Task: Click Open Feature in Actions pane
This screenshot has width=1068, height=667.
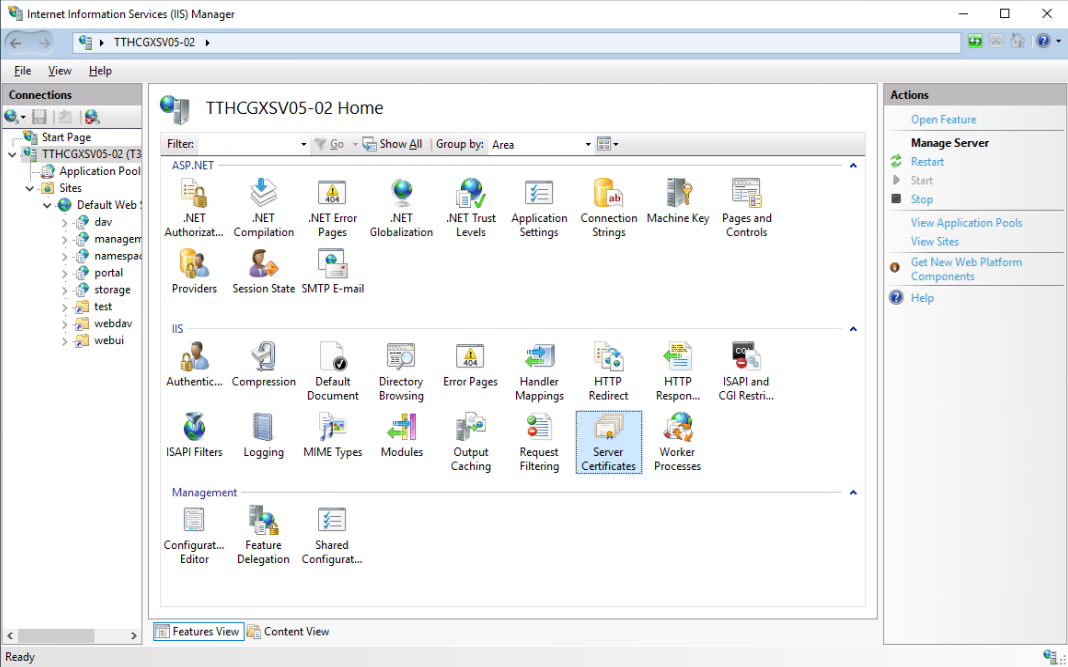Action: click(x=943, y=119)
